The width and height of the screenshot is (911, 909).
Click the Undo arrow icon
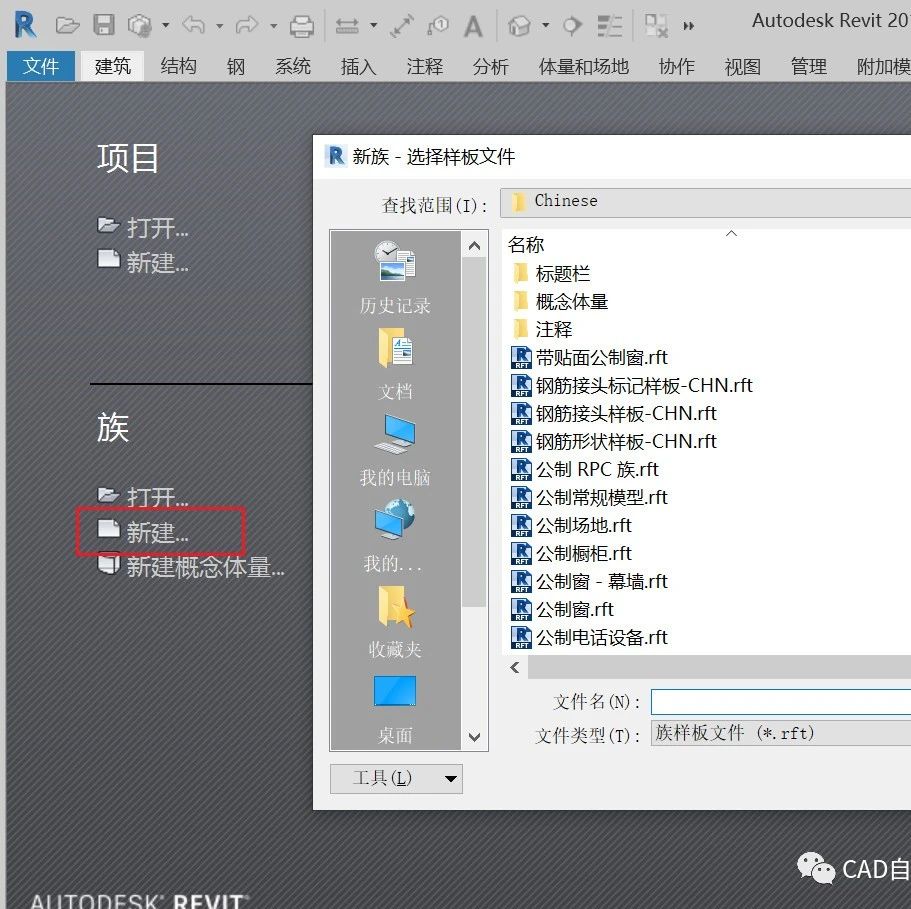pyautogui.click(x=193, y=25)
